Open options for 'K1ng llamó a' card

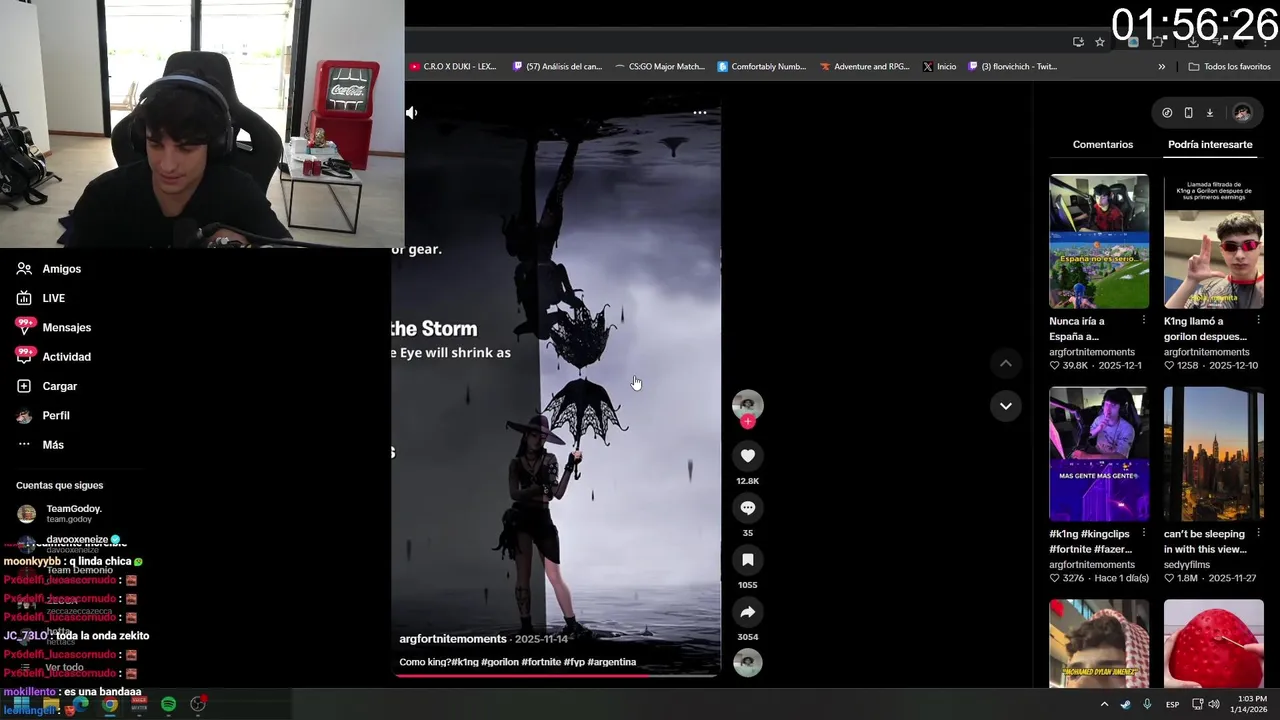point(1258,321)
